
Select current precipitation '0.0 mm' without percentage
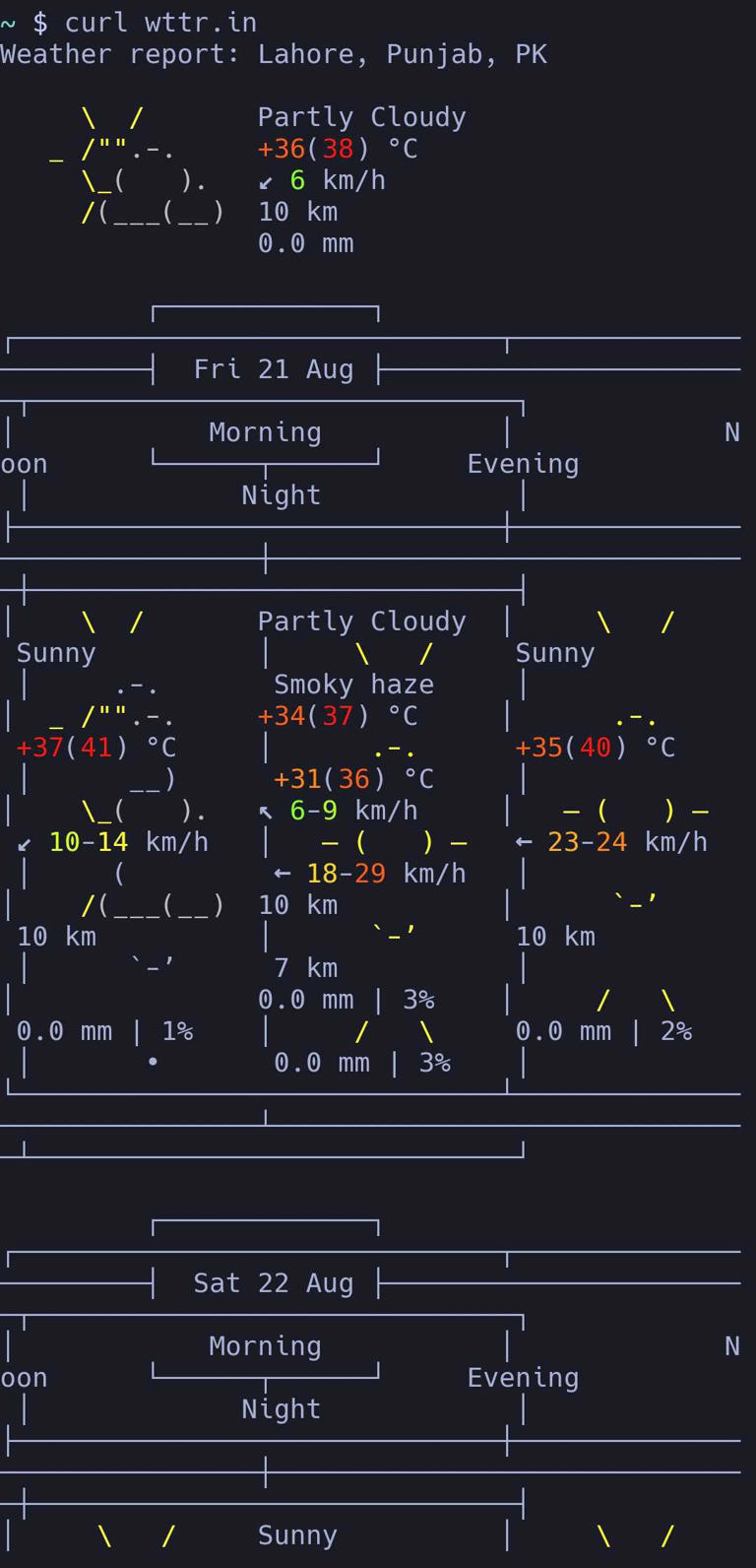coord(305,243)
